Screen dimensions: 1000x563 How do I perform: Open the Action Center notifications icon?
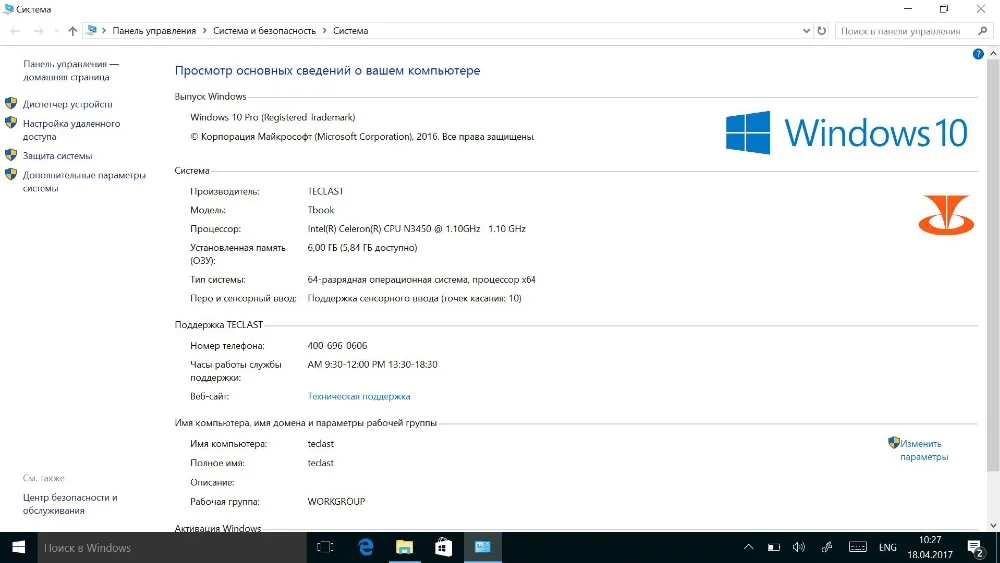tap(974, 548)
